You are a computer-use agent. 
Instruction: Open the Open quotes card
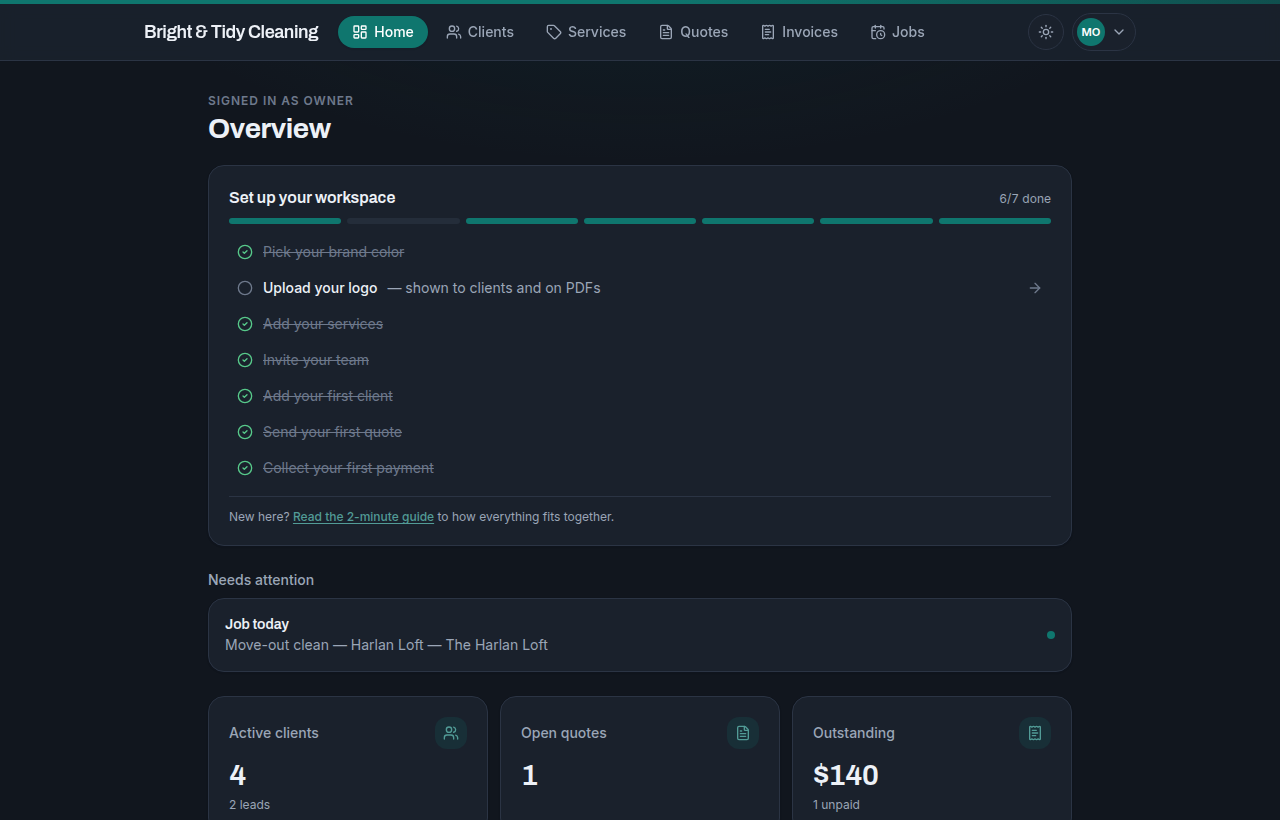(640, 758)
